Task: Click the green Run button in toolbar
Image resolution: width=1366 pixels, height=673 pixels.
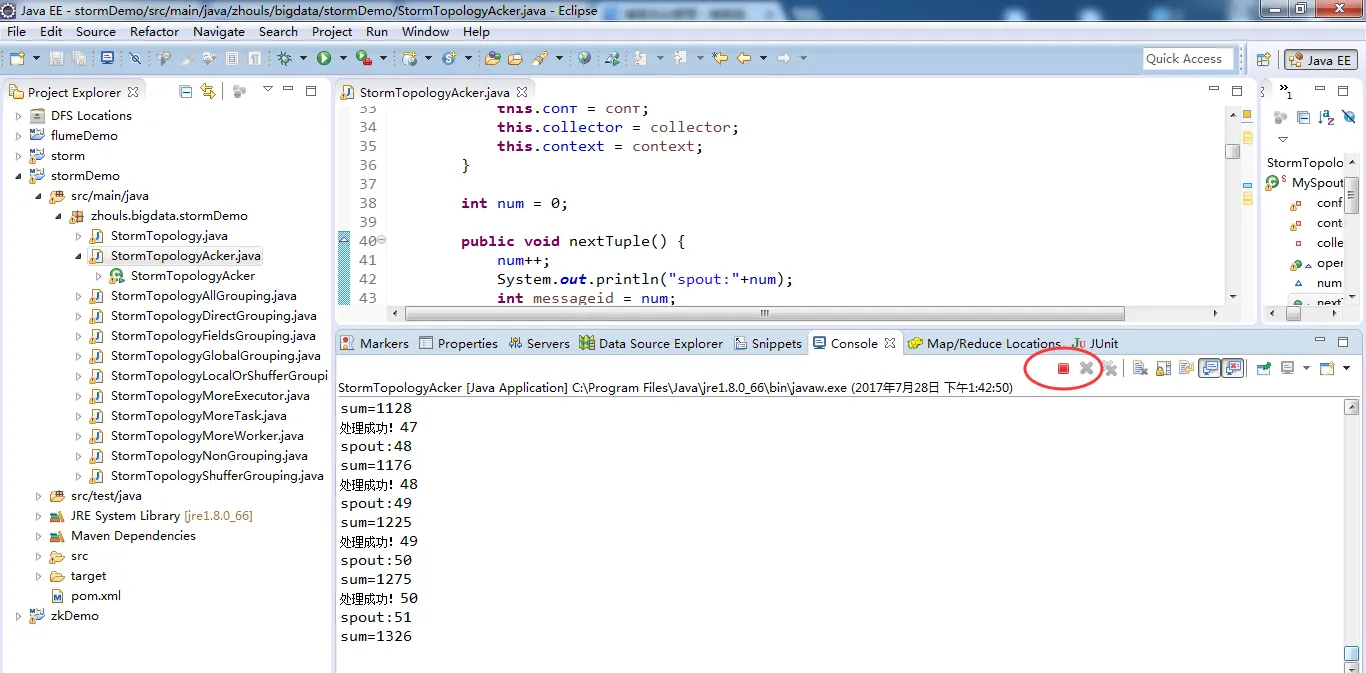Action: pos(324,58)
